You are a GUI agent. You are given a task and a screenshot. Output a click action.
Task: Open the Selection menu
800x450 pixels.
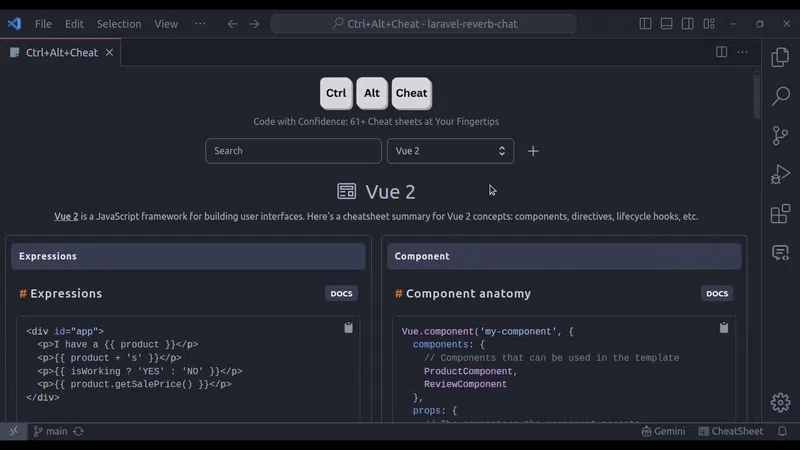tap(119, 24)
